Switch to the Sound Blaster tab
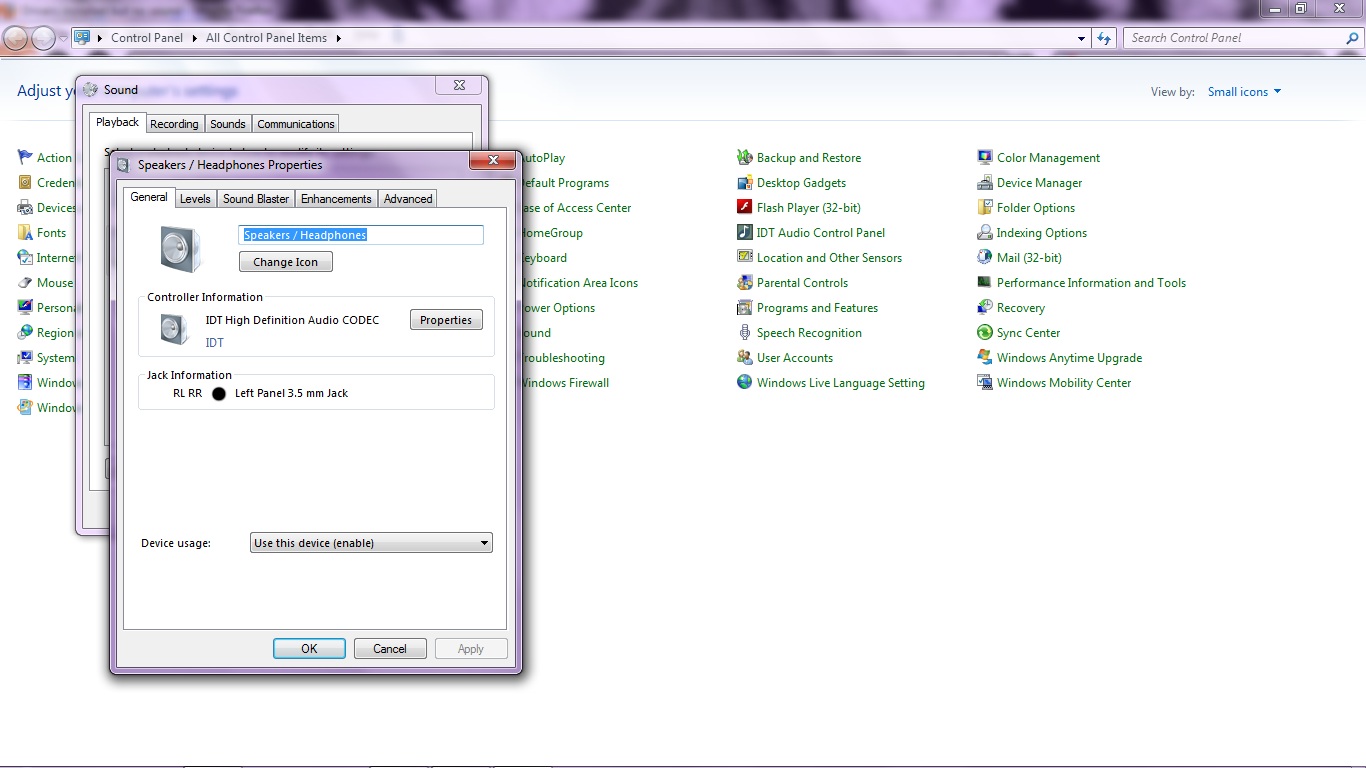This screenshot has height=768, width=1366. [x=256, y=199]
